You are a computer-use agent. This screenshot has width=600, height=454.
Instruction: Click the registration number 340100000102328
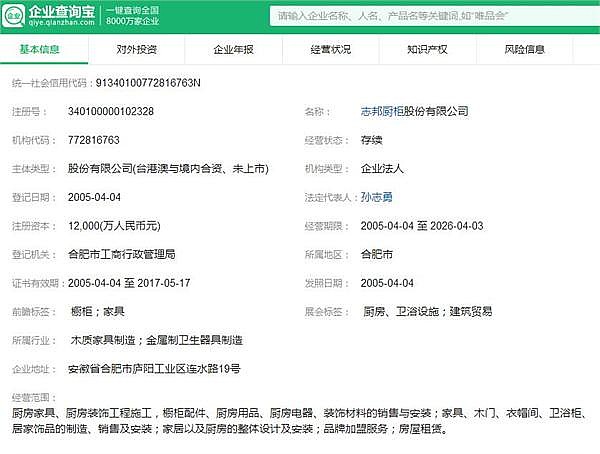point(110,111)
